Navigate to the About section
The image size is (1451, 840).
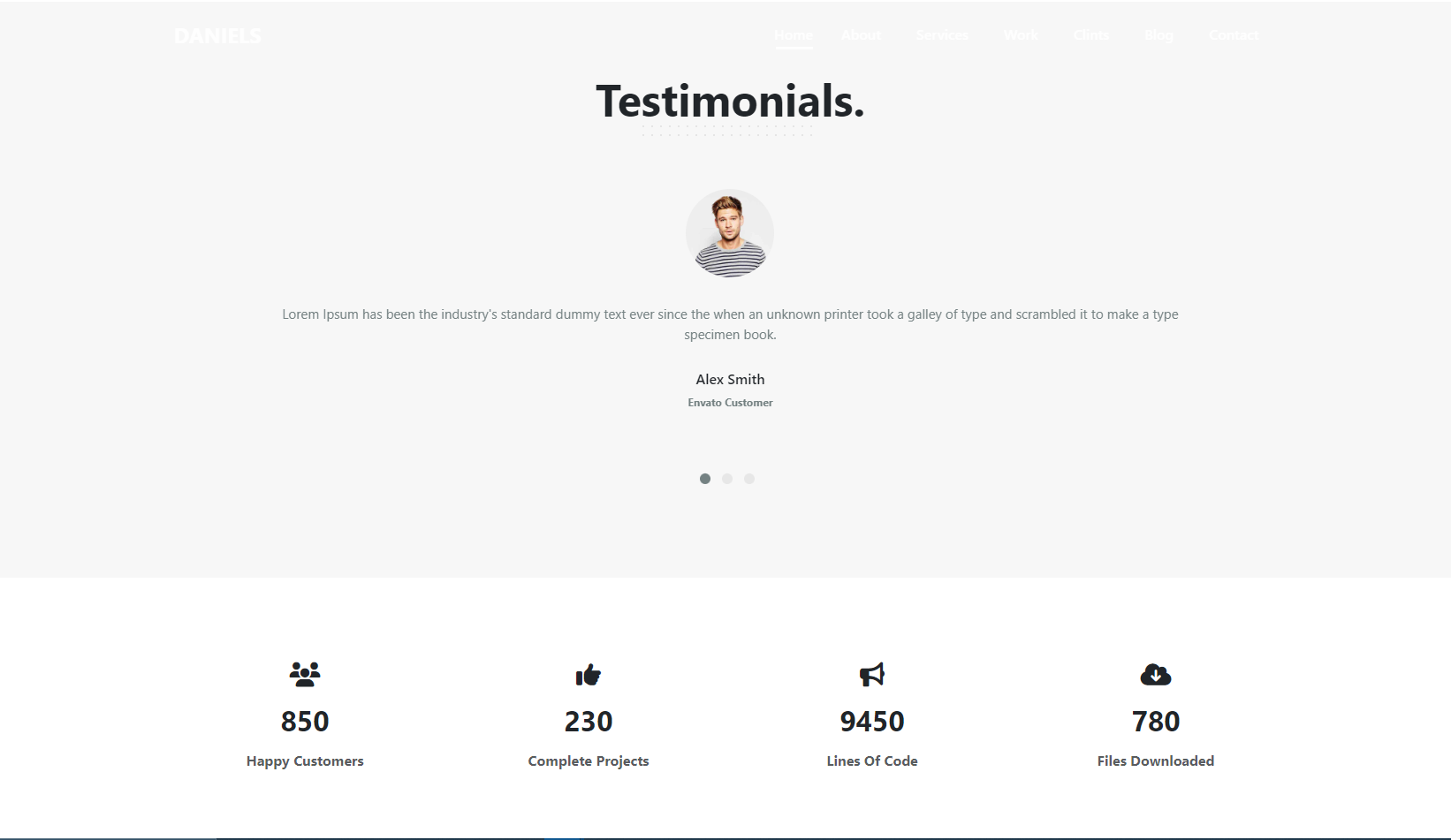click(x=861, y=34)
